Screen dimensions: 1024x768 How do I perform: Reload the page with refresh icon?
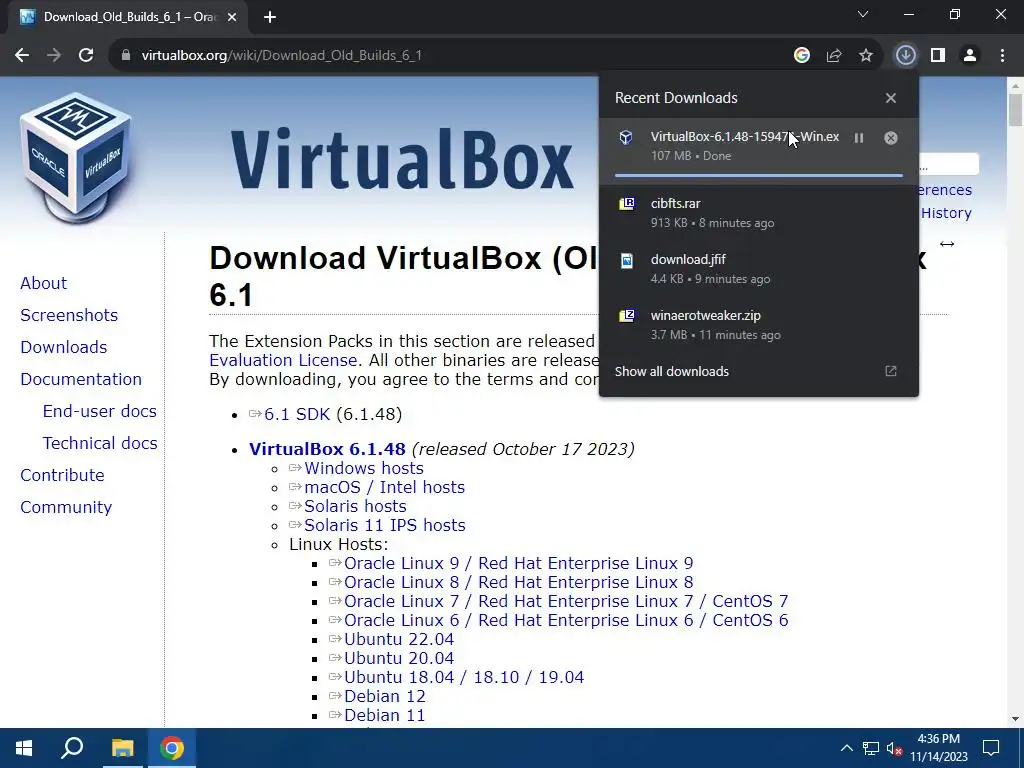tap(86, 56)
